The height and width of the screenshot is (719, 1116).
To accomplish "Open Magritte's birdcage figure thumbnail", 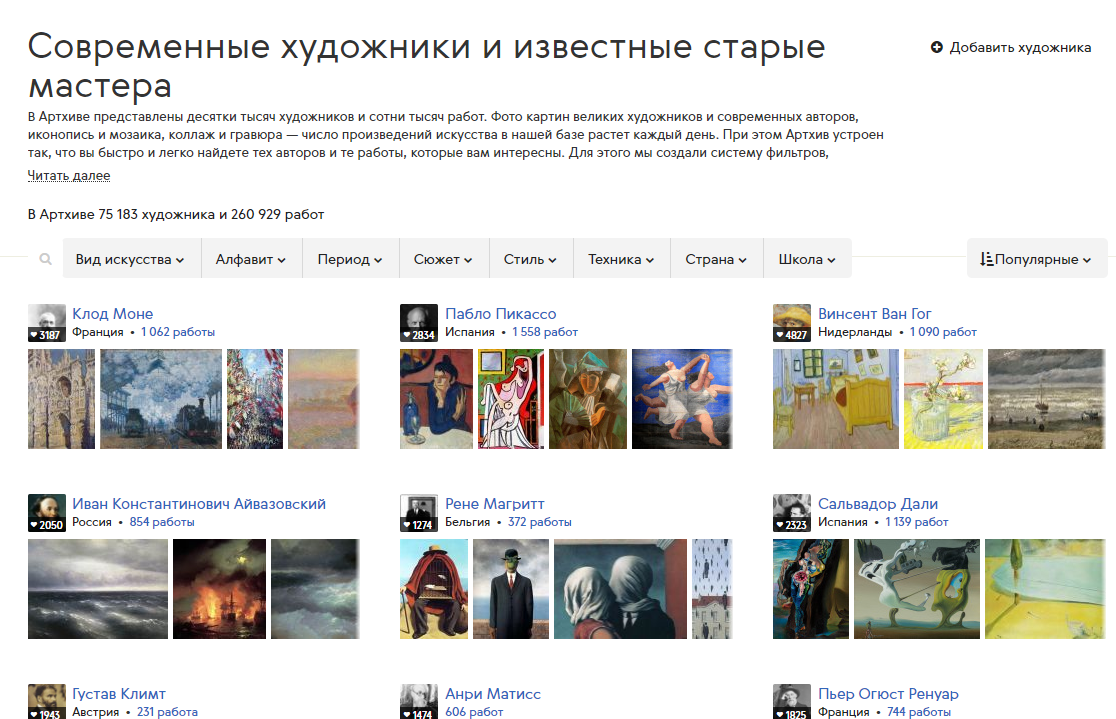I will pos(434,589).
